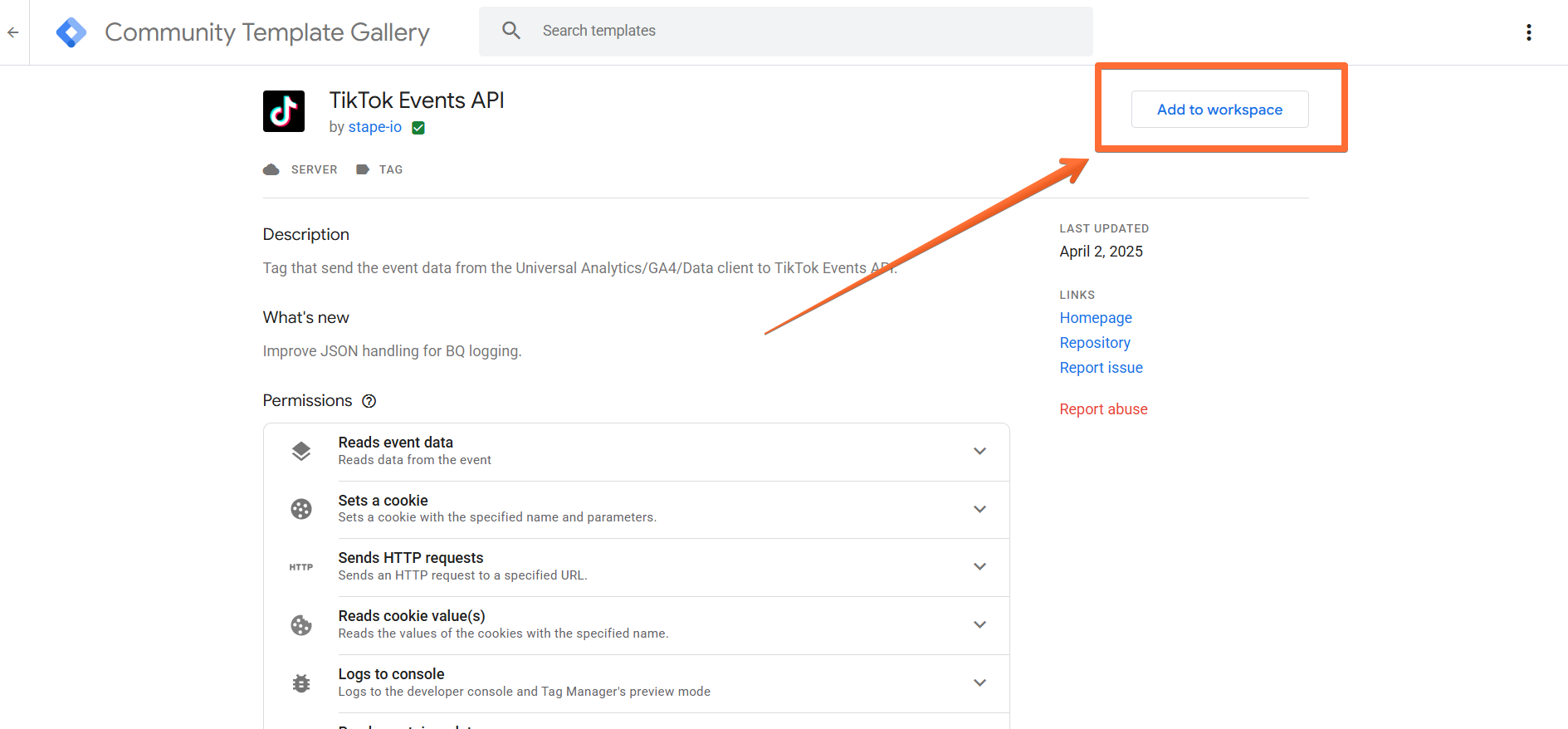Click the LAST UPDATED label
Viewport: 1568px width, 729px height.
tap(1104, 228)
